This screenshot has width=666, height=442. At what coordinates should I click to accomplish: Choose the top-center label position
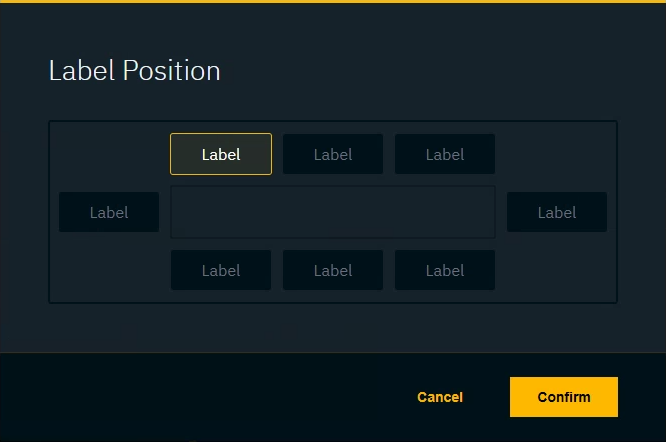[333, 154]
